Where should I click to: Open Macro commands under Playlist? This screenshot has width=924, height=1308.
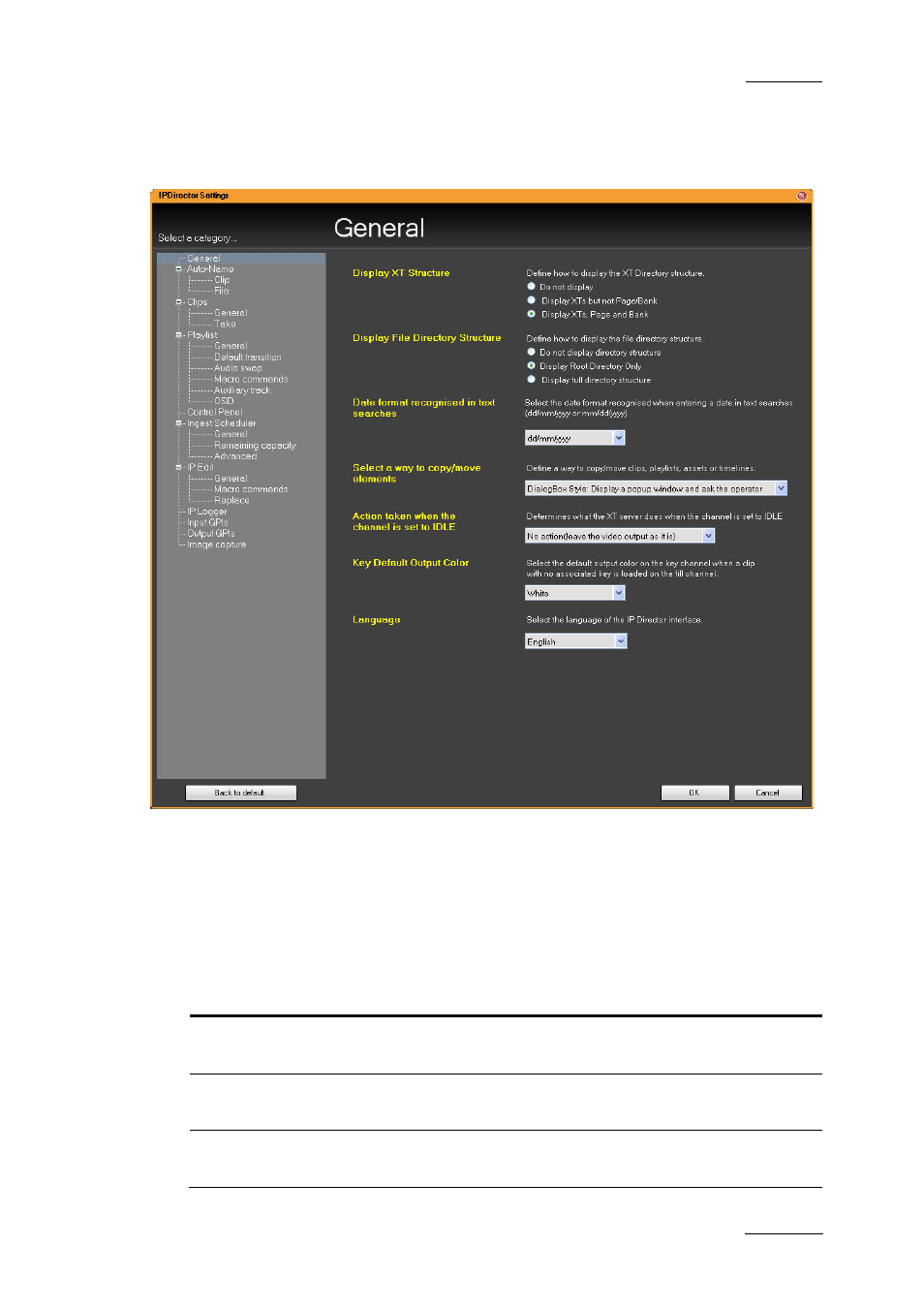click(251, 379)
